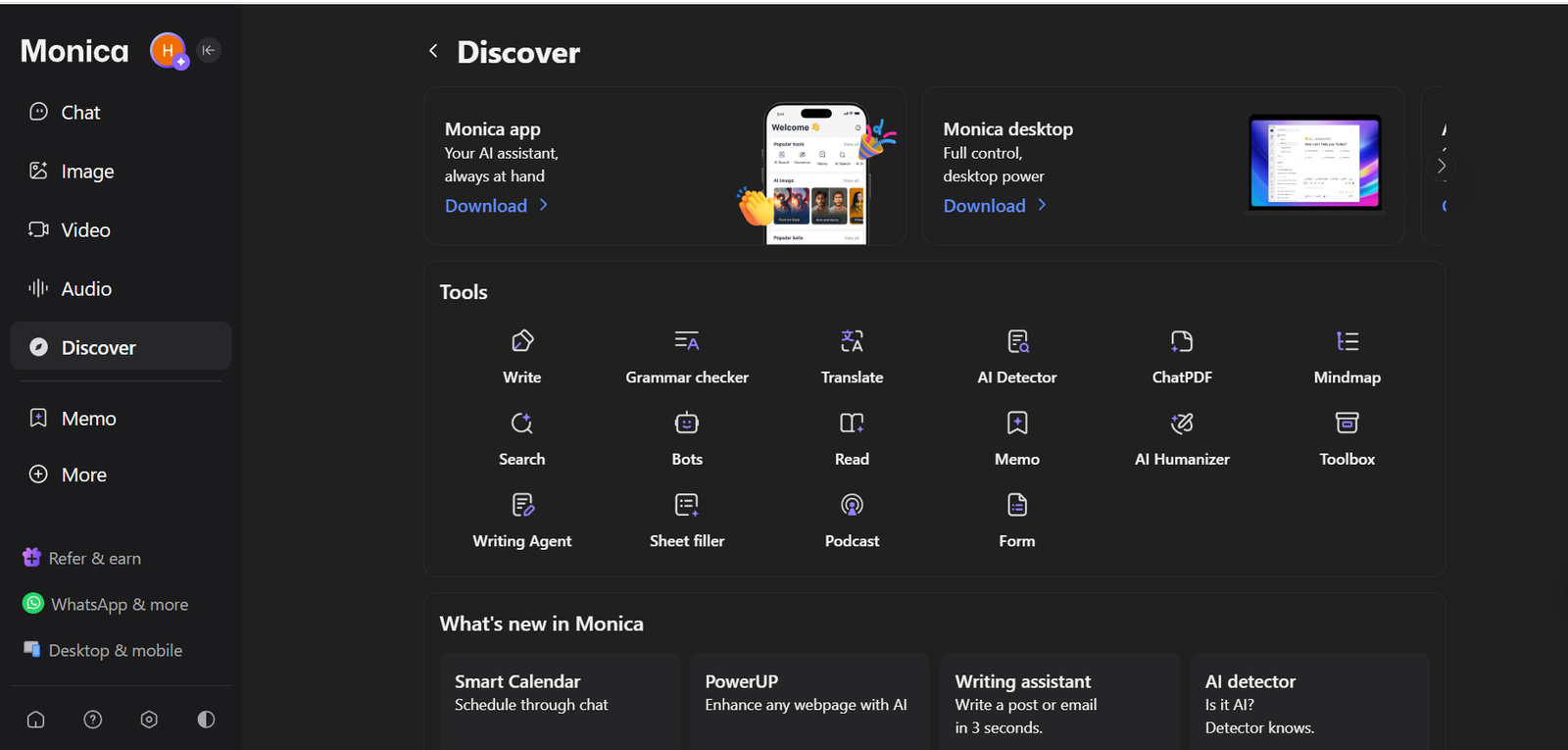Go back using the Discover back chevron
Viewport: 1568px width, 750px height.
tap(433, 51)
